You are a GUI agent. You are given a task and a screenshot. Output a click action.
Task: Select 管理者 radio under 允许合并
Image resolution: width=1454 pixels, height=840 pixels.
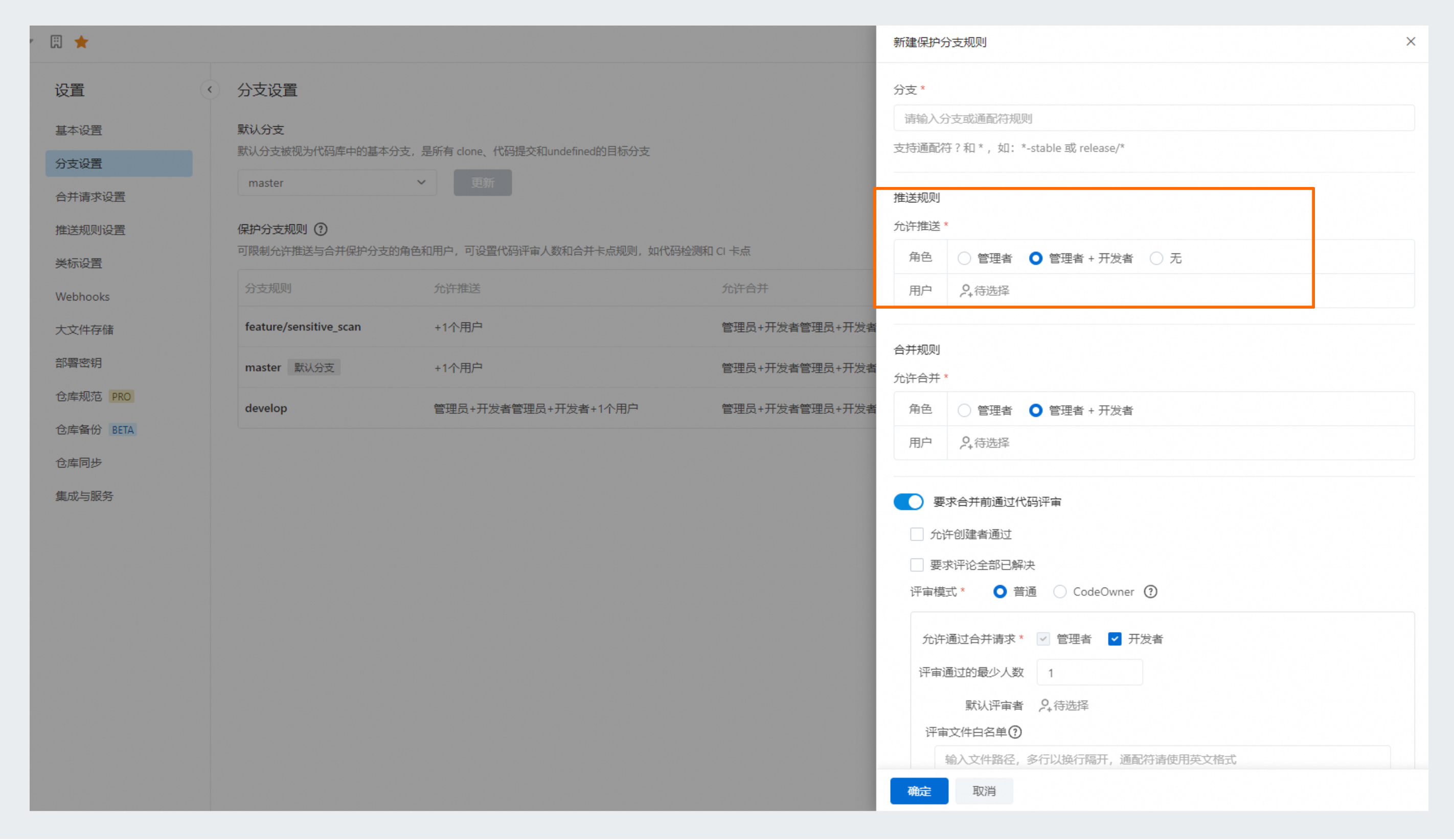(x=964, y=410)
